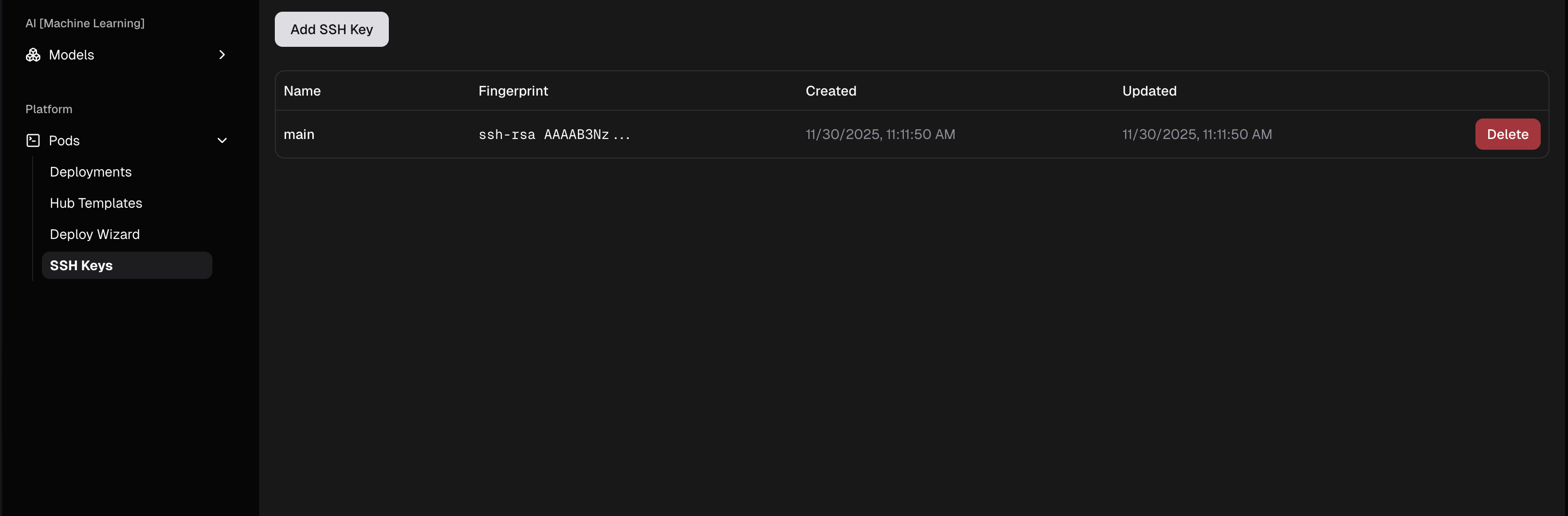The height and width of the screenshot is (516, 1568).
Task: Click the Add SSH Key button
Action: (x=331, y=29)
